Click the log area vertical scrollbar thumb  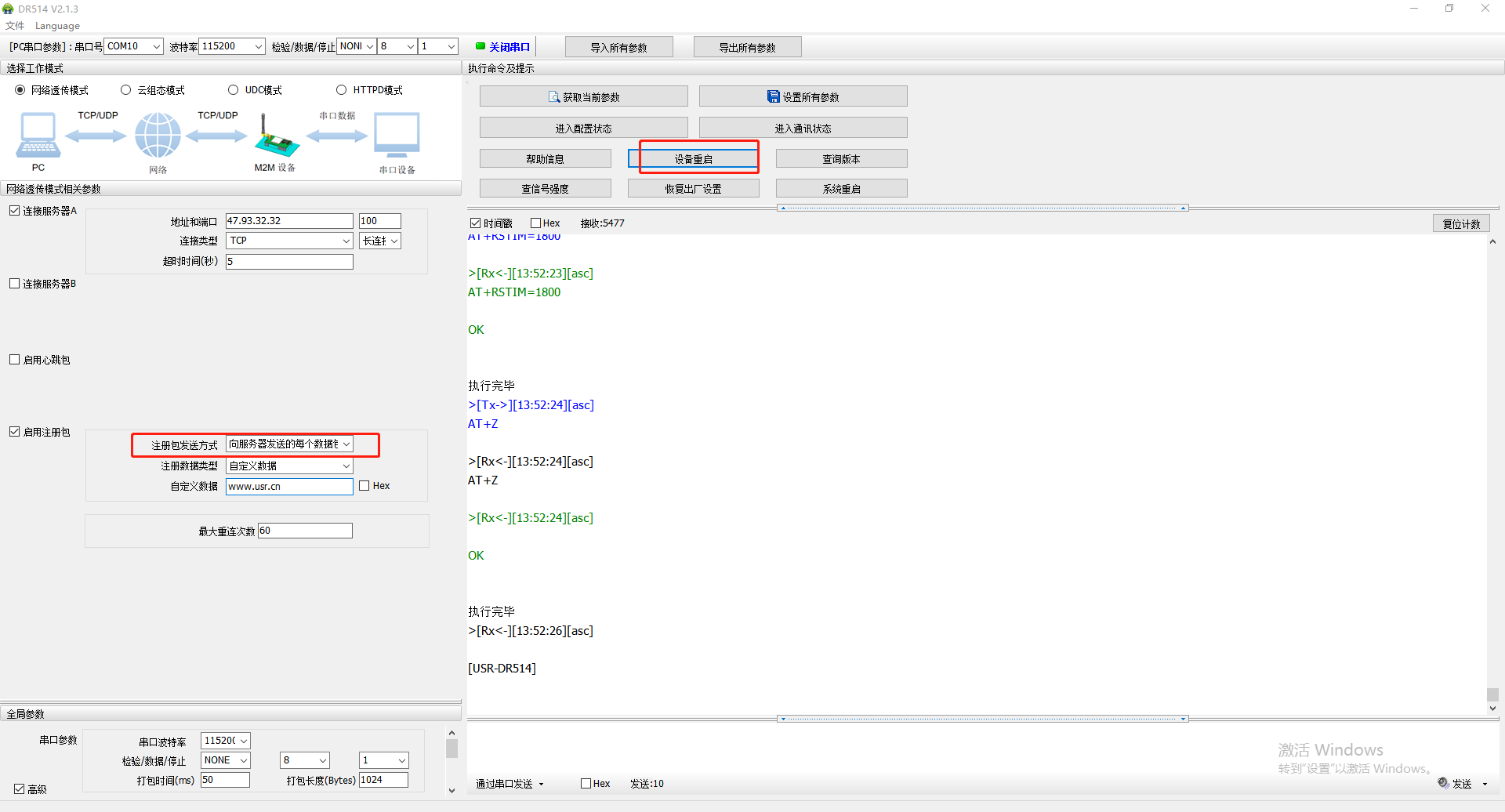pos(1492,694)
